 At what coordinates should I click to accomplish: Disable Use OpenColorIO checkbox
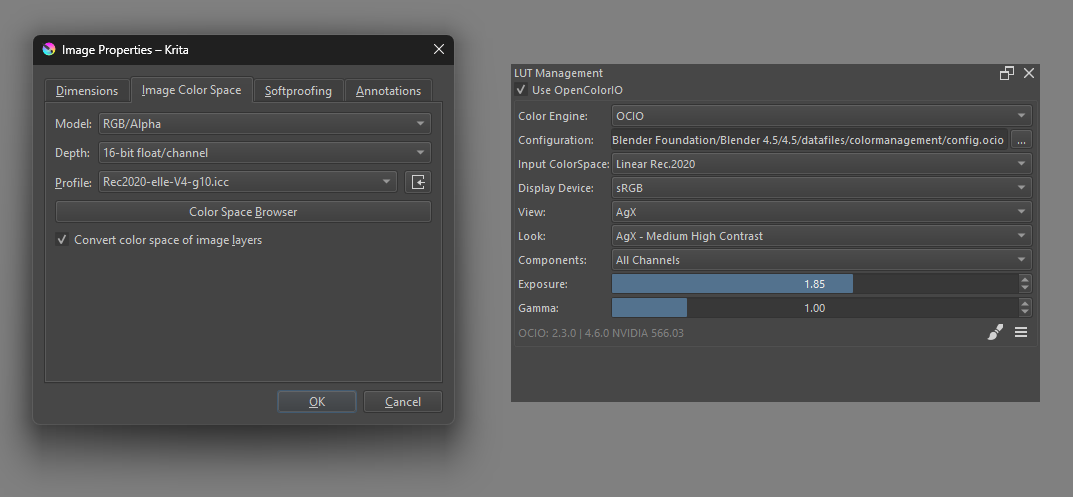[x=521, y=90]
